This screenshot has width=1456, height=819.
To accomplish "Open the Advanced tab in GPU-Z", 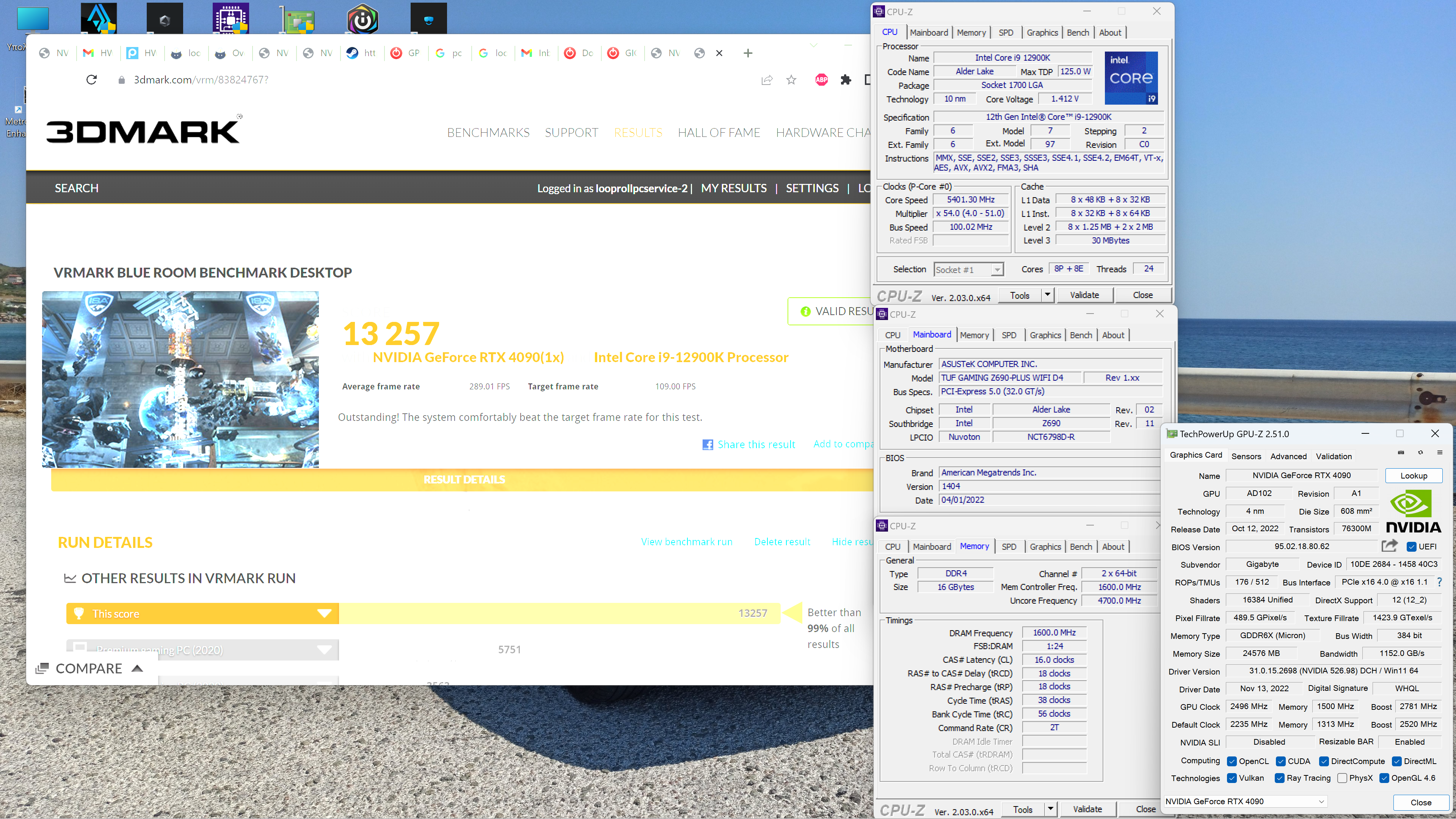I will point(1288,456).
